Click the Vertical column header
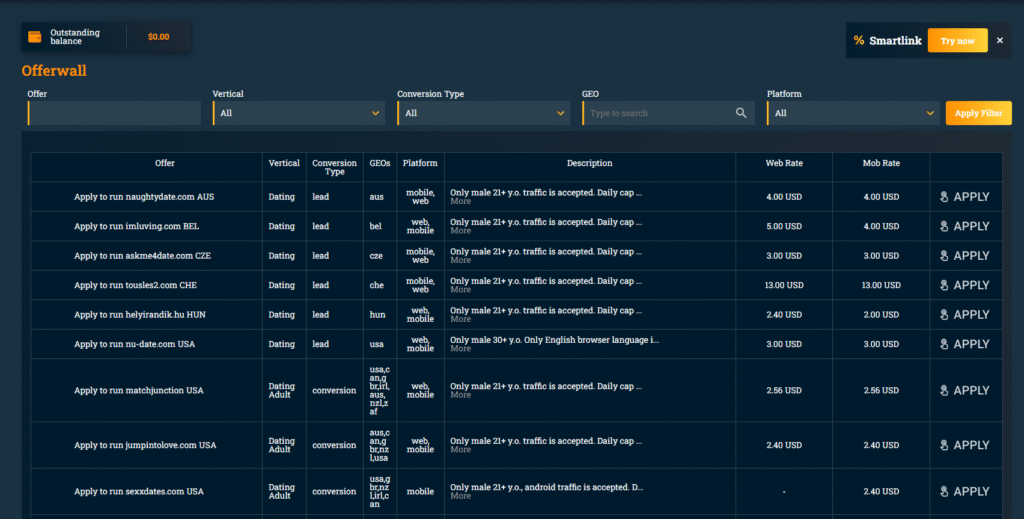Screen dimensions: 1024x519 [x=284, y=163]
